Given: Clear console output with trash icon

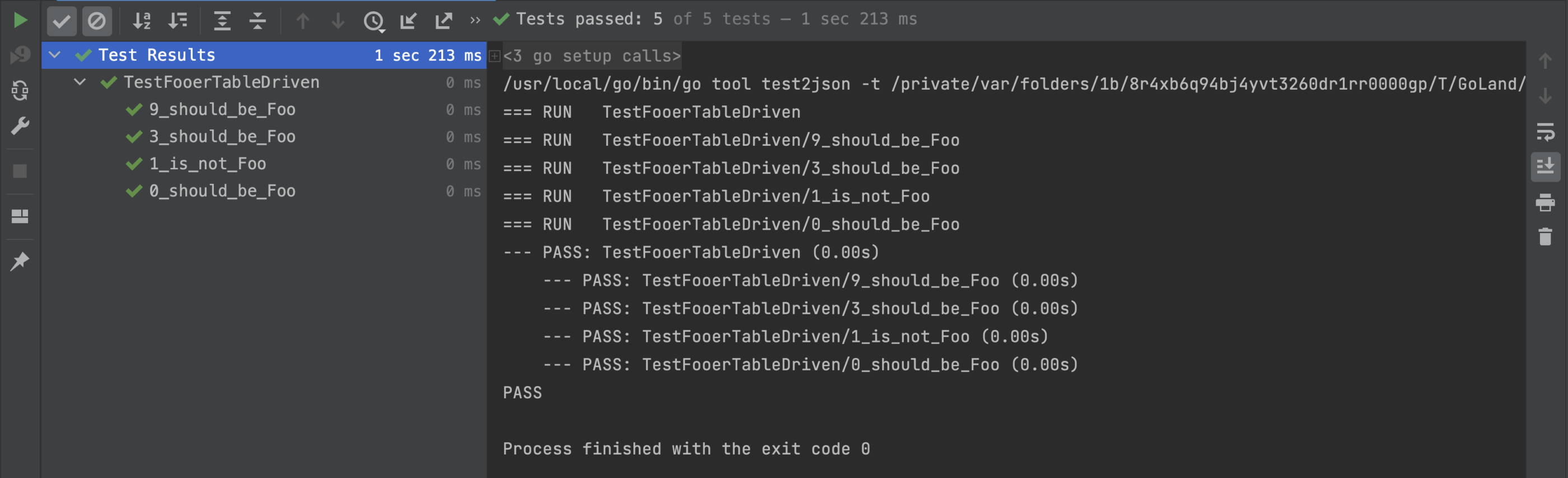Looking at the screenshot, I should pyautogui.click(x=1545, y=236).
